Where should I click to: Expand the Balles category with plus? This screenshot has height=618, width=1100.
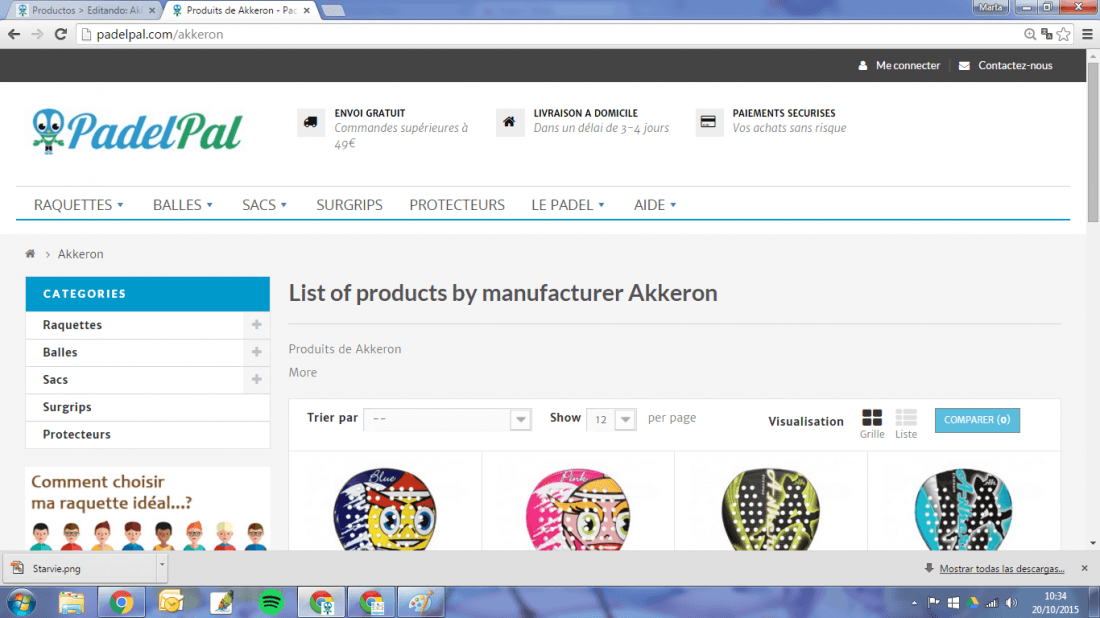(x=256, y=352)
